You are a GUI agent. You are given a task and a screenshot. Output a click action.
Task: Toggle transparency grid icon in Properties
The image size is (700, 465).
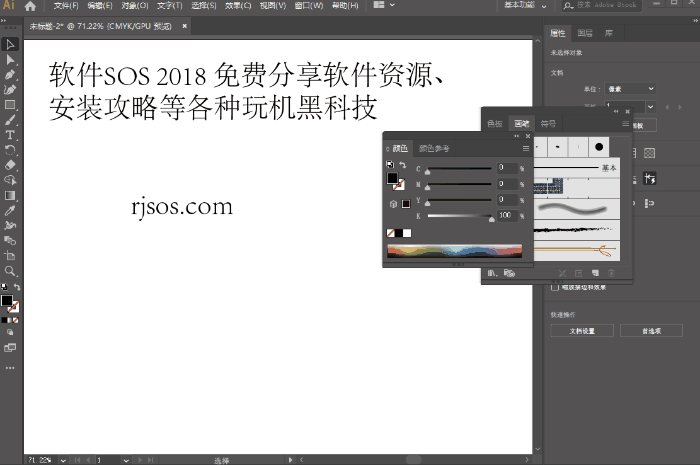point(650,154)
